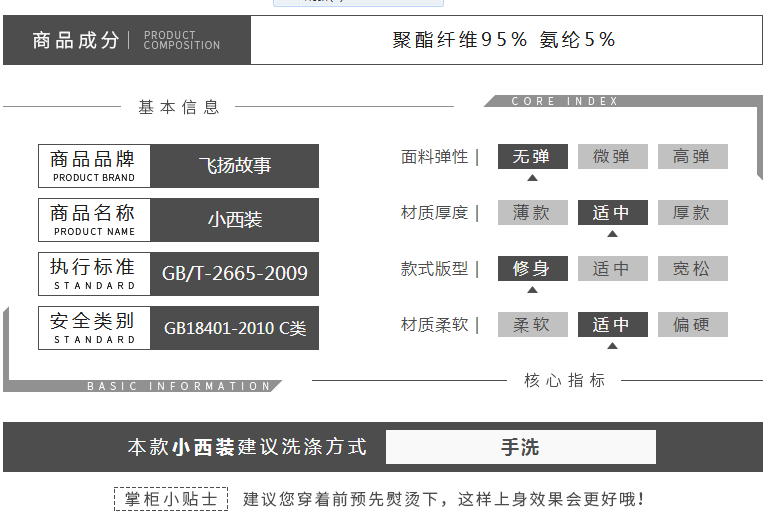
Task: Pick the 宽松 fit style option
Action: (692, 269)
